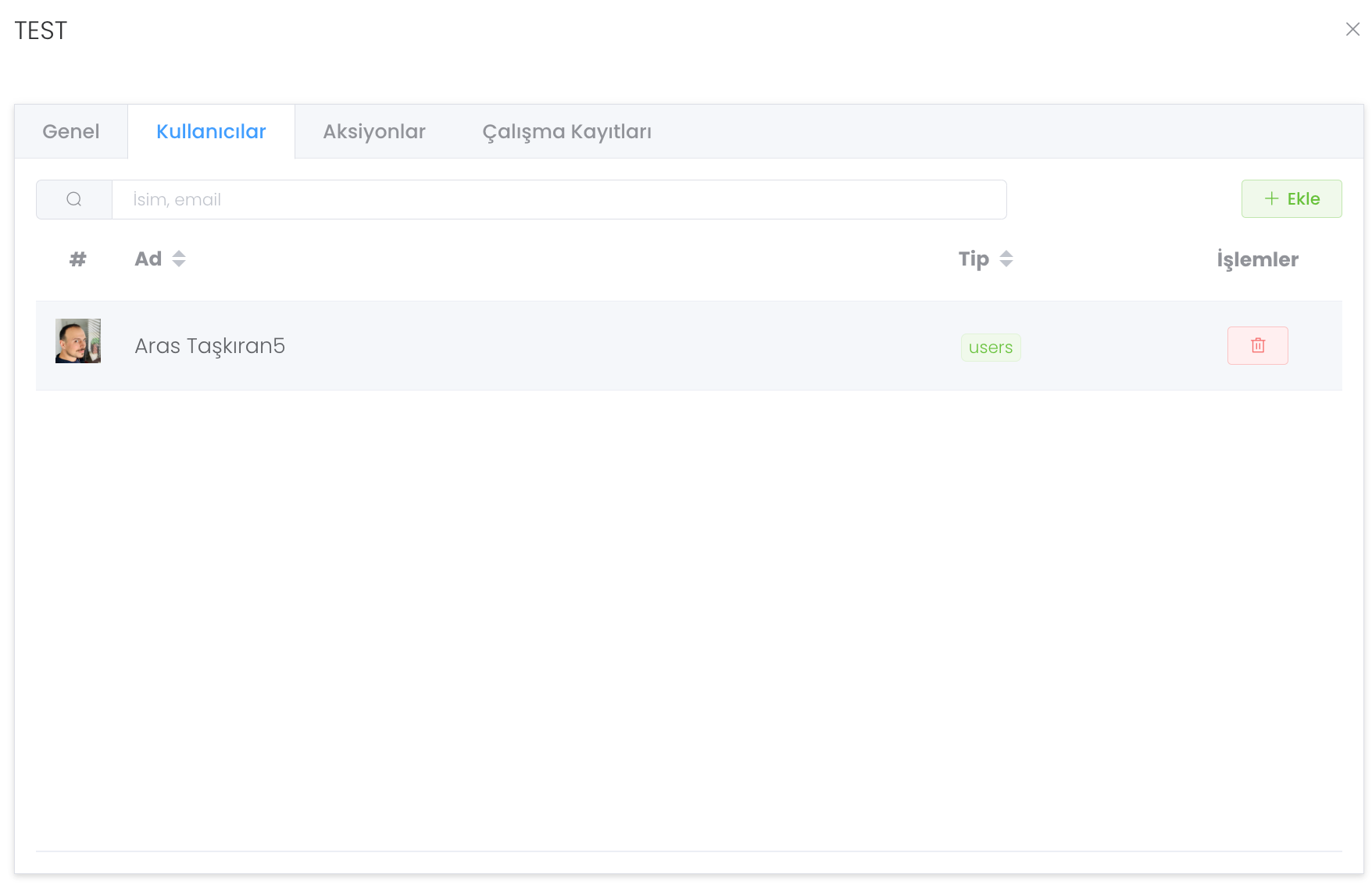Click the ascending arrow beside Tip

(1006, 253)
